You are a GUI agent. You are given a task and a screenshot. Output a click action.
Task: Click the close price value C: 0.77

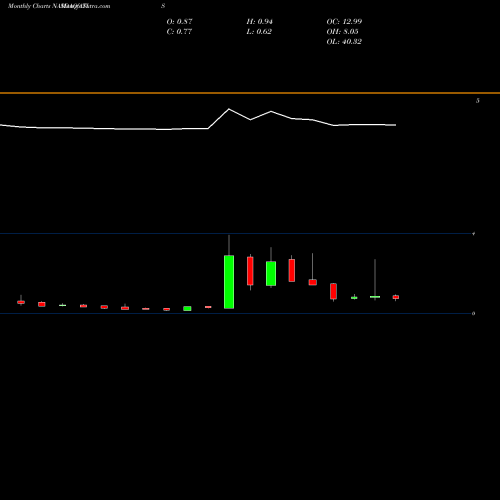point(179,32)
